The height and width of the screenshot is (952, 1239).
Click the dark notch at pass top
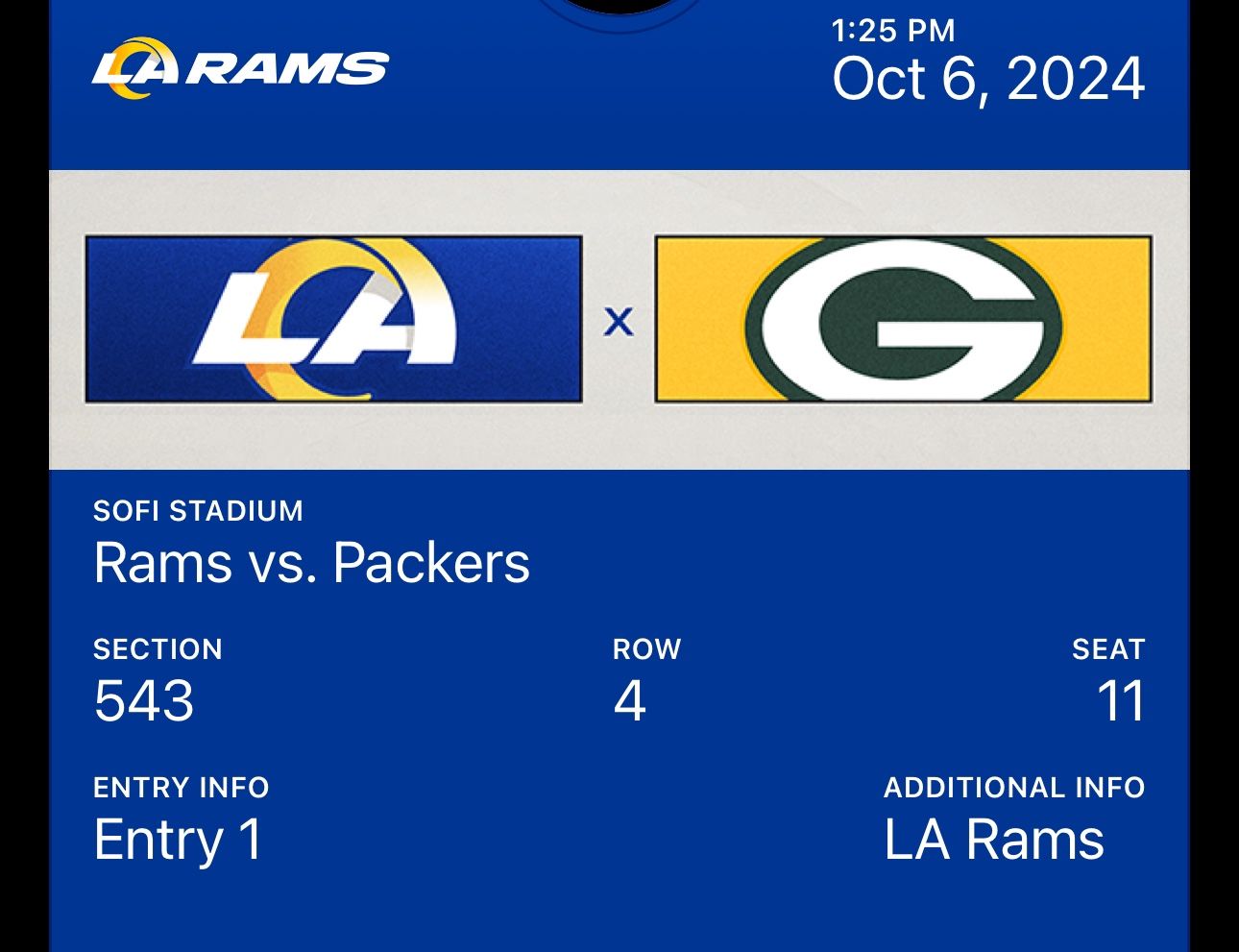point(619,10)
